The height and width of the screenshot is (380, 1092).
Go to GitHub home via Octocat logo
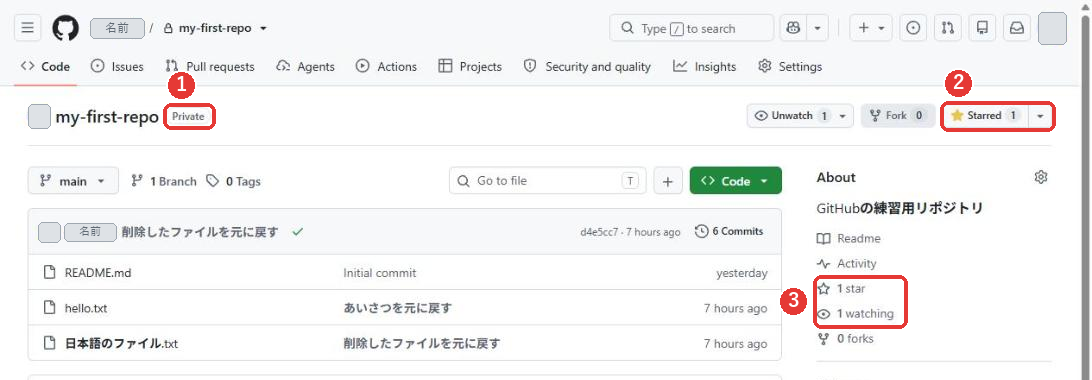point(65,29)
